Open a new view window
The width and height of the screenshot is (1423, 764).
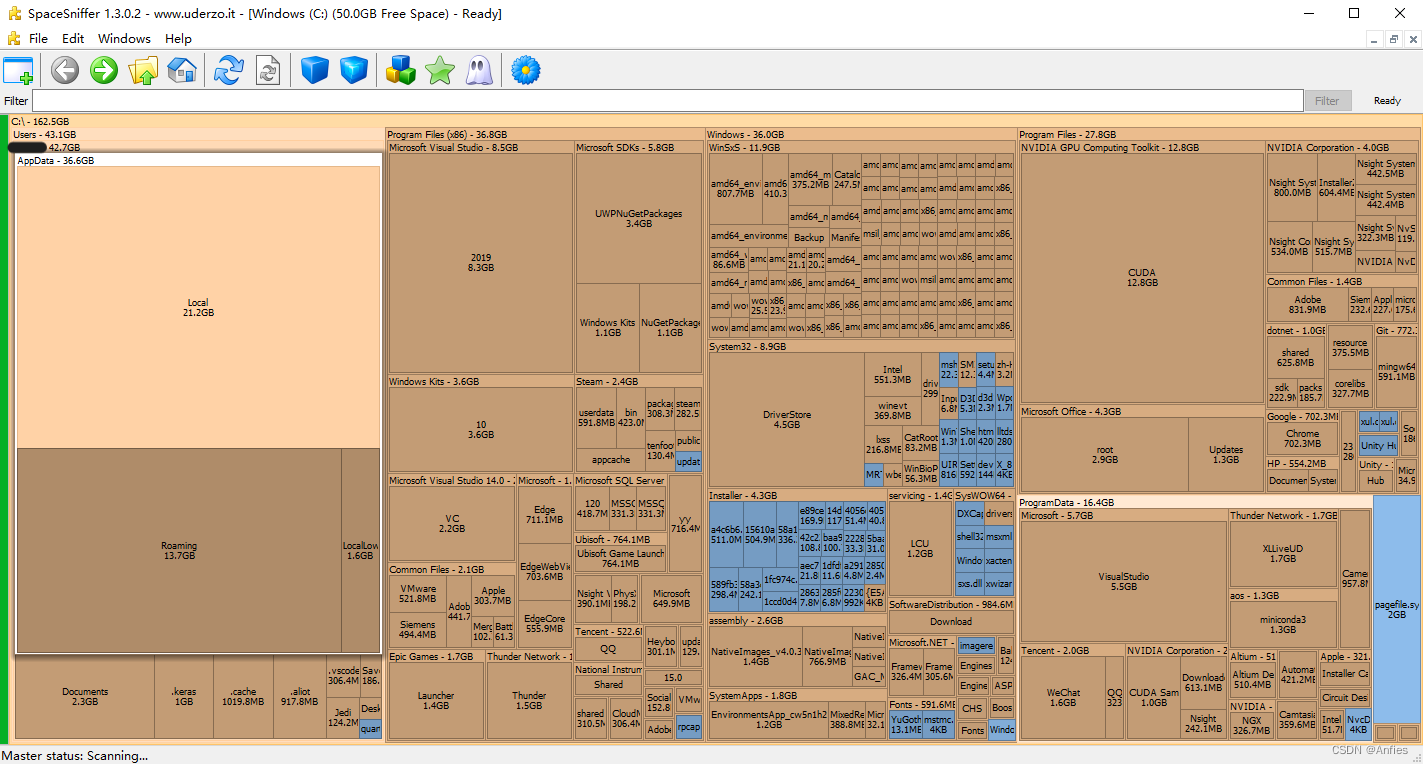[18, 71]
